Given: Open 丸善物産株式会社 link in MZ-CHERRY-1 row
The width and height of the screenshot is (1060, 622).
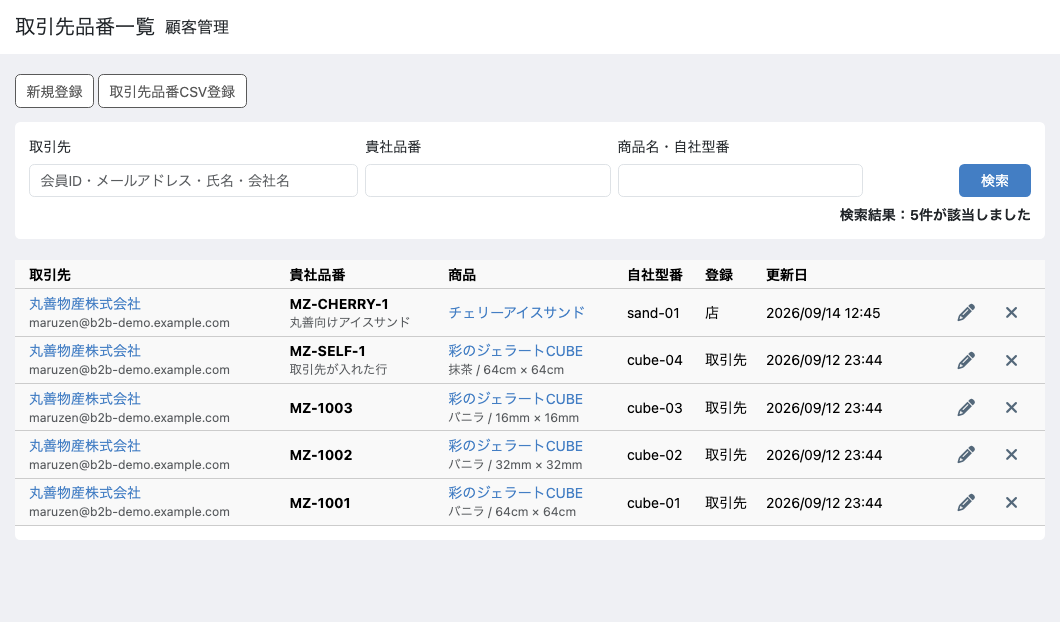Looking at the screenshot, I should coord(85,304).
